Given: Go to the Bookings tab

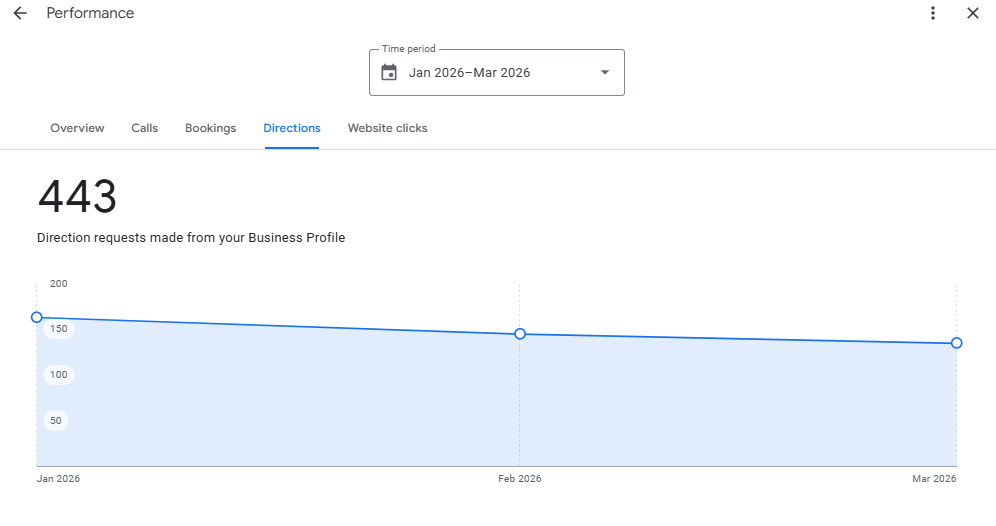Looking at the screenshot, I should click(x=210, y=128).
